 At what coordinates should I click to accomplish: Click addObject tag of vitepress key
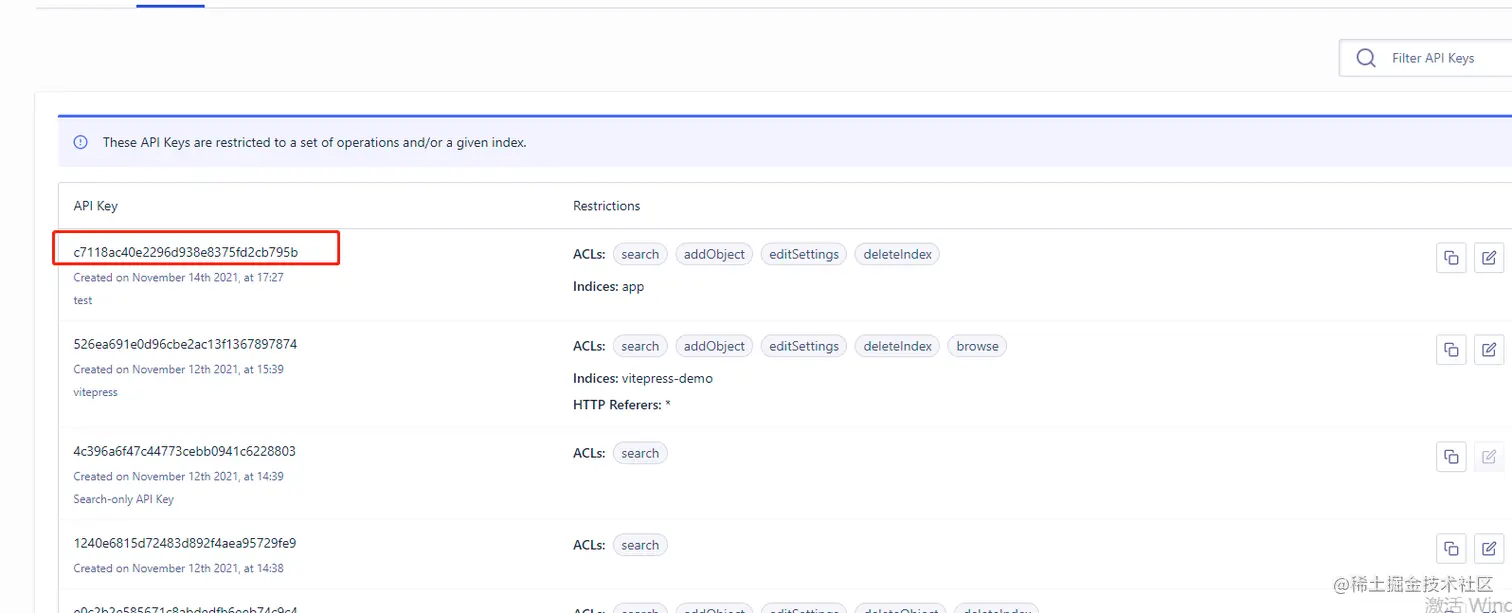pos(714,346)
